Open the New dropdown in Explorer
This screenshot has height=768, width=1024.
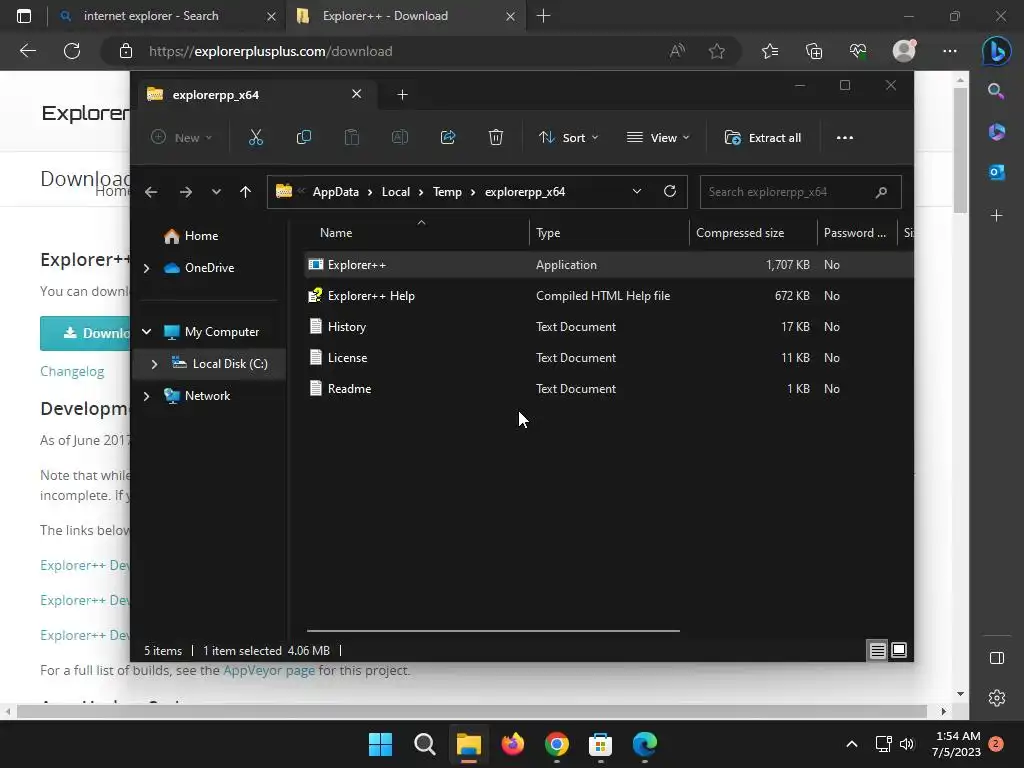tap(182, 138)
